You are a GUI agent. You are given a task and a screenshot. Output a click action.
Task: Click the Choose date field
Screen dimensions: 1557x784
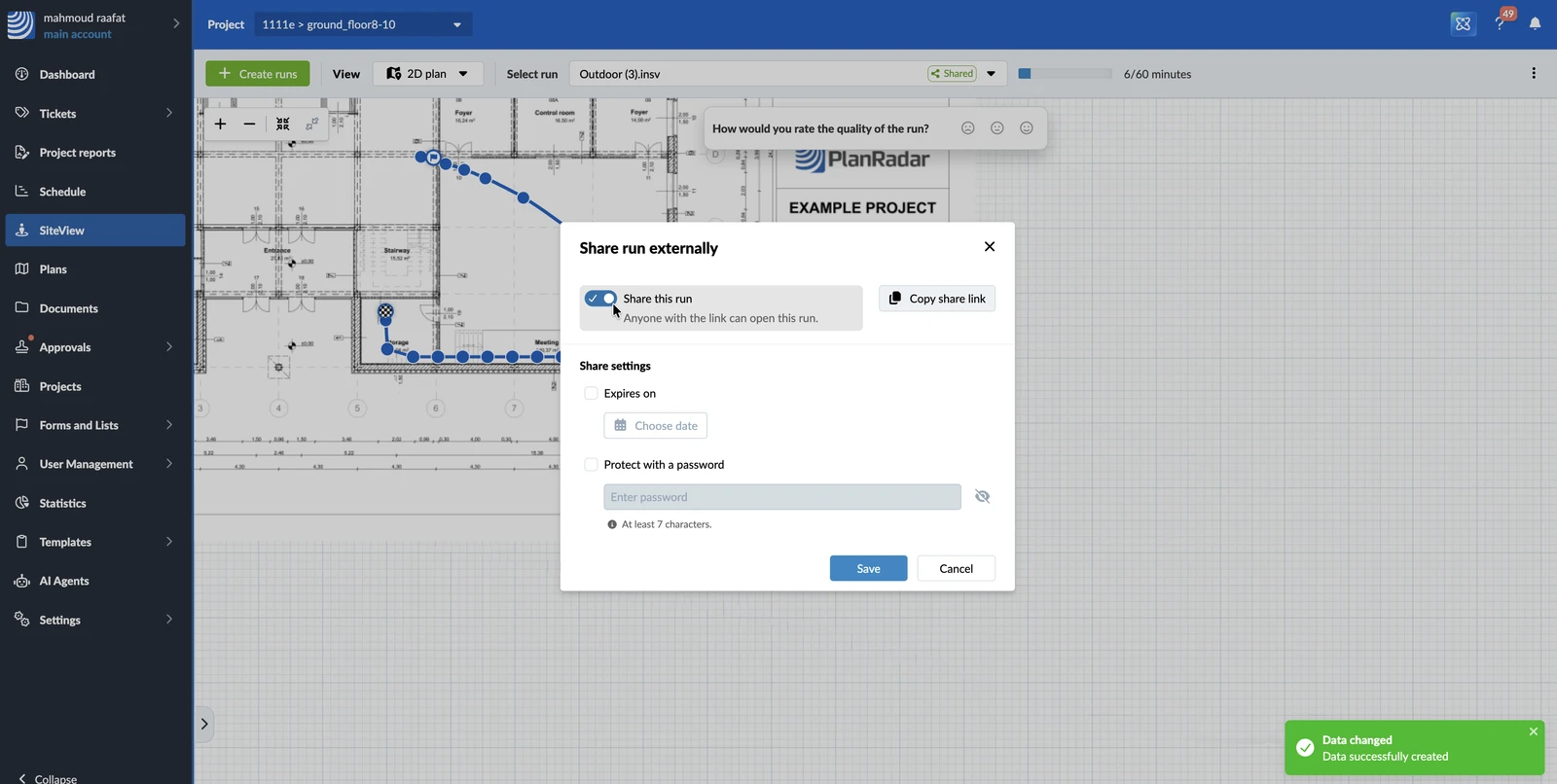(655, 426)
